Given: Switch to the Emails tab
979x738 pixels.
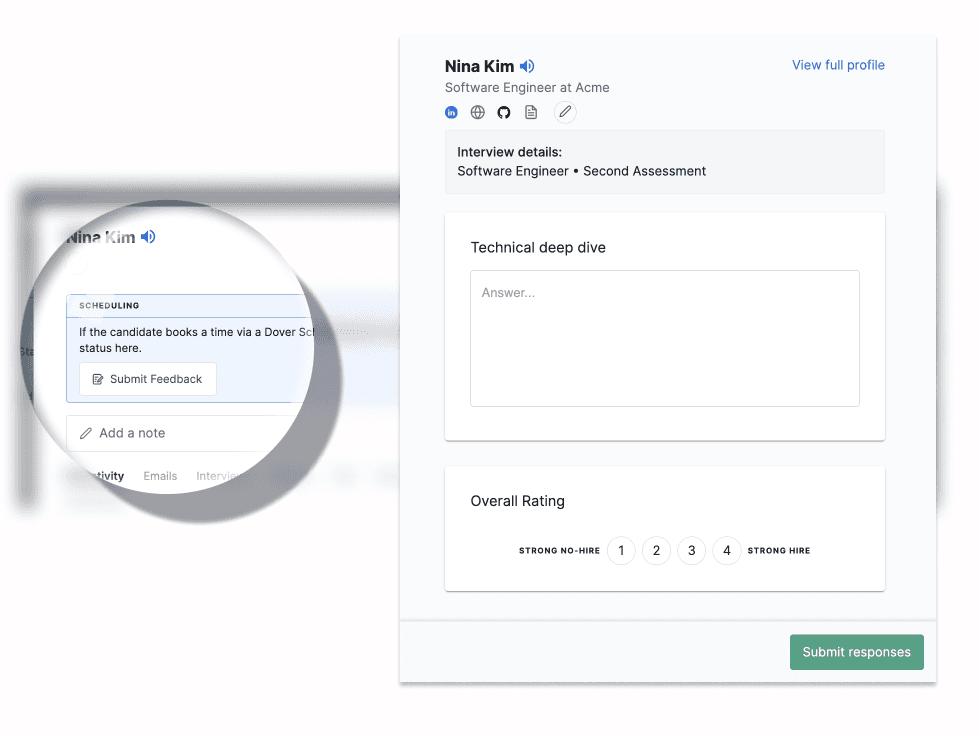Looking at the screenshot, I should pyautogui.click(x=160, y=476).
